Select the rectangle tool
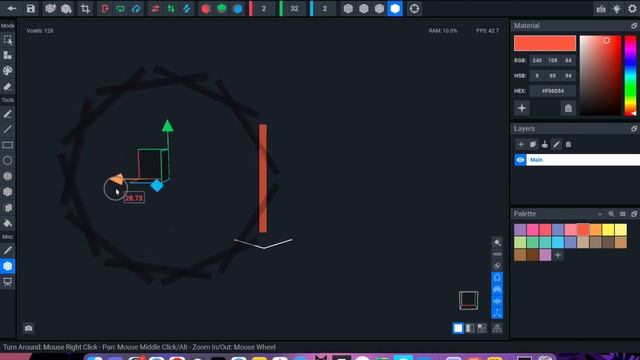 (7, 145)
